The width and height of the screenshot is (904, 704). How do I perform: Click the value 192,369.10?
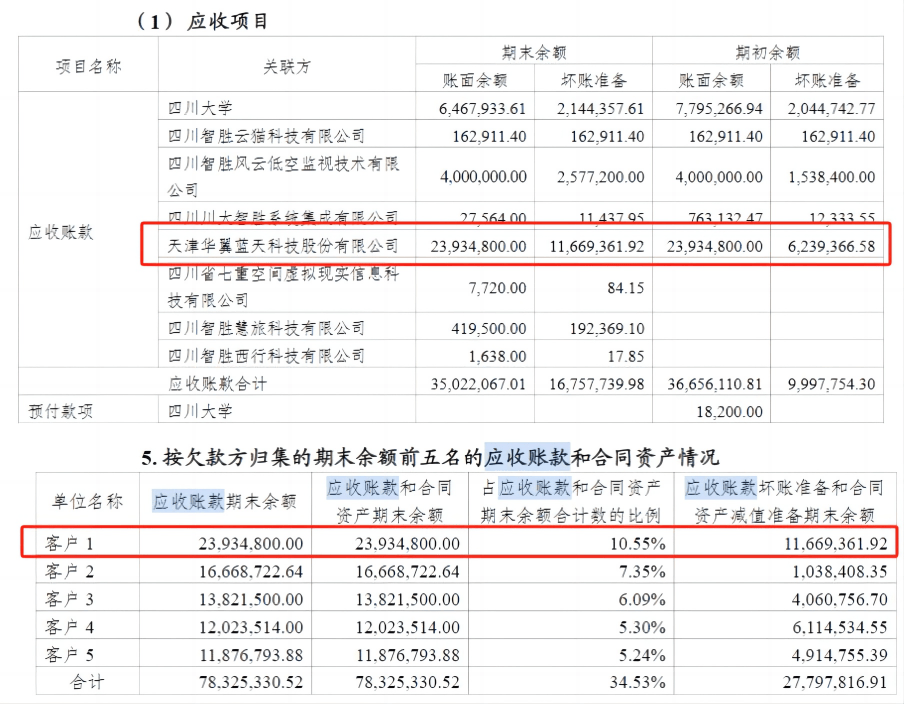[607, 329]
